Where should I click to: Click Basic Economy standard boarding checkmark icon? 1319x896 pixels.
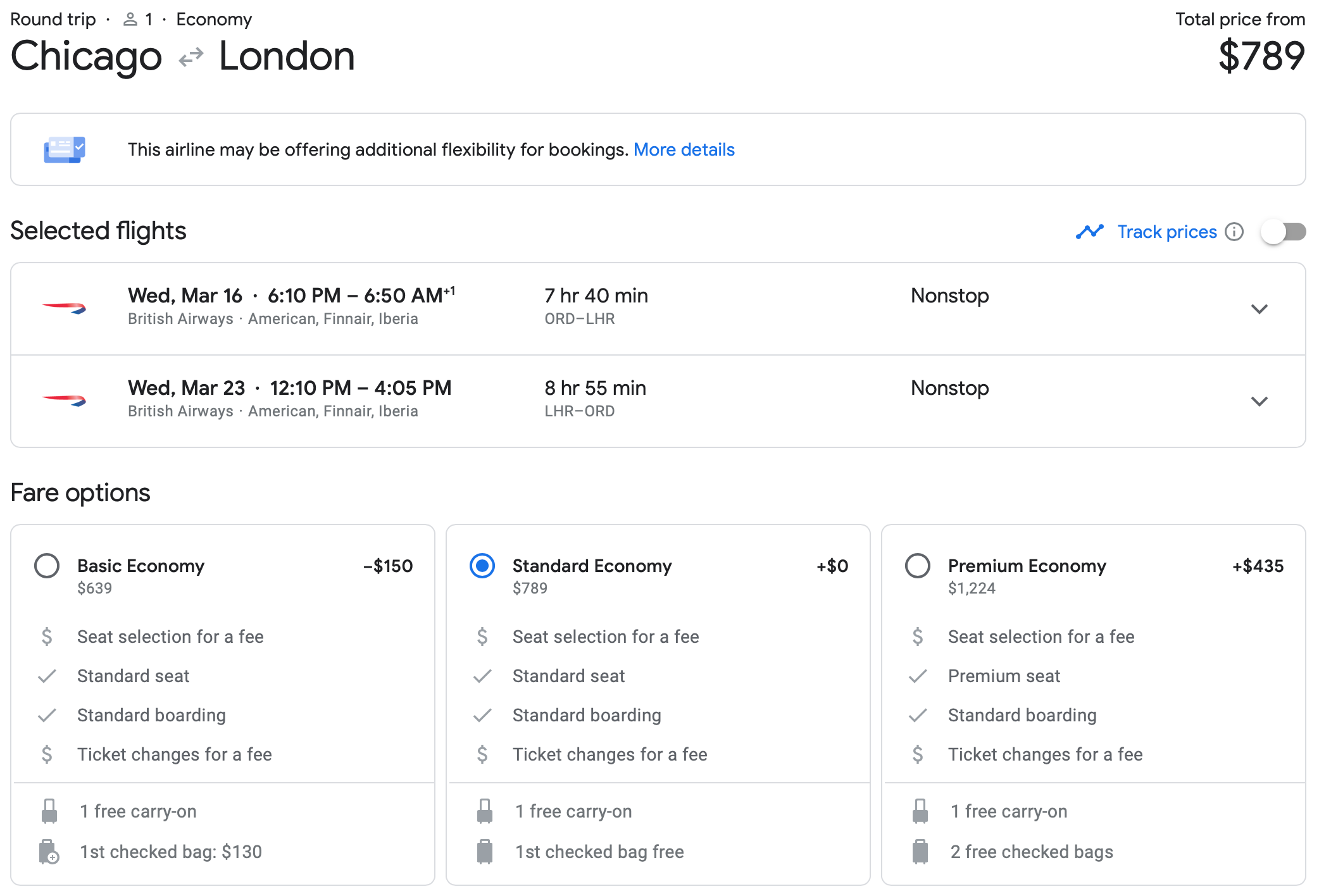point(47,716)
